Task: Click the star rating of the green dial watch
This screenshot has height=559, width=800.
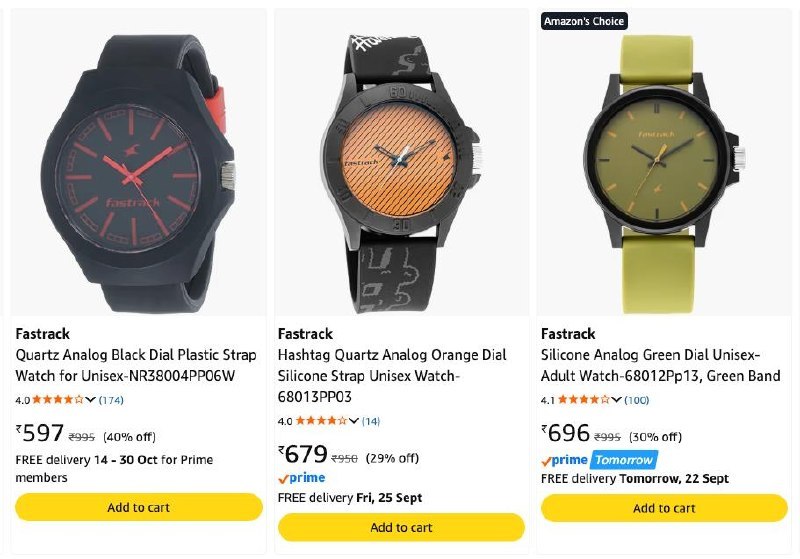Action: 583,399
